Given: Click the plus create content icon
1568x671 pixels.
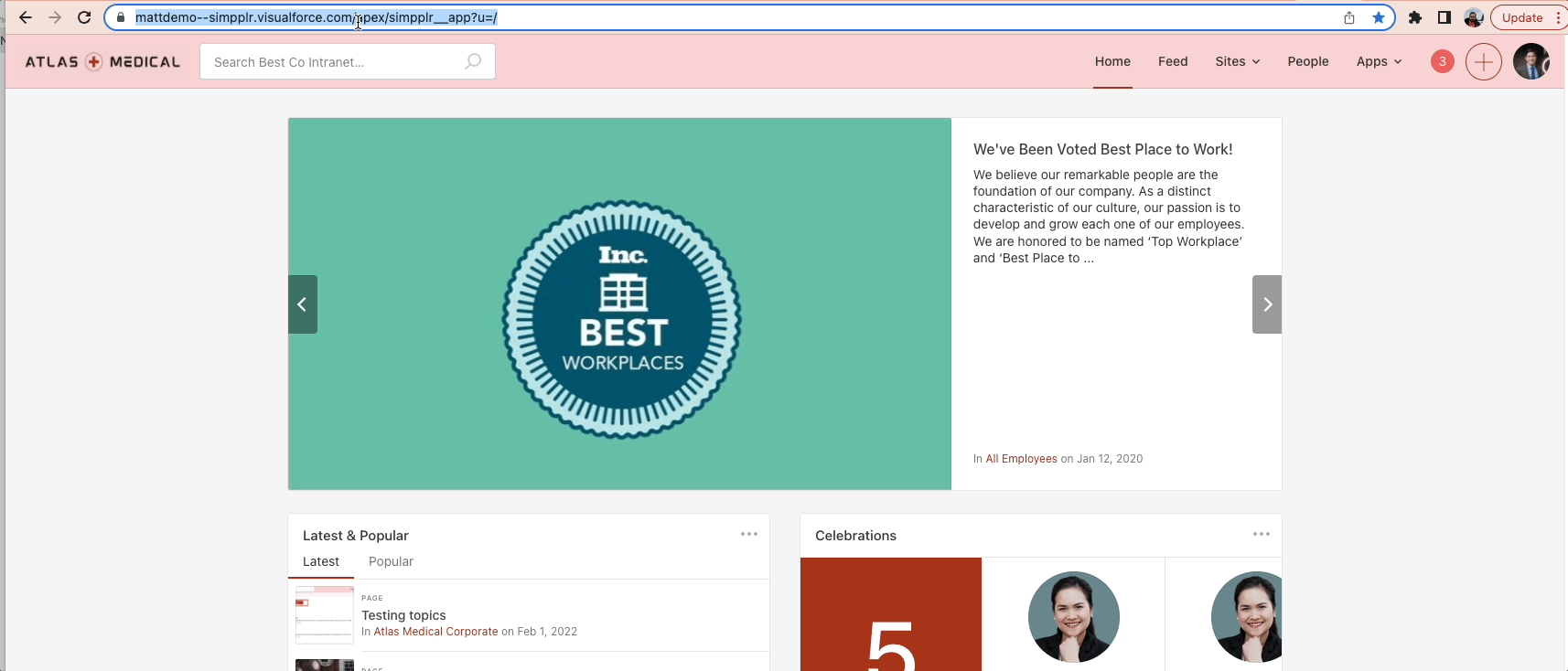Looking at the screenshot, I should [1484, 61].
